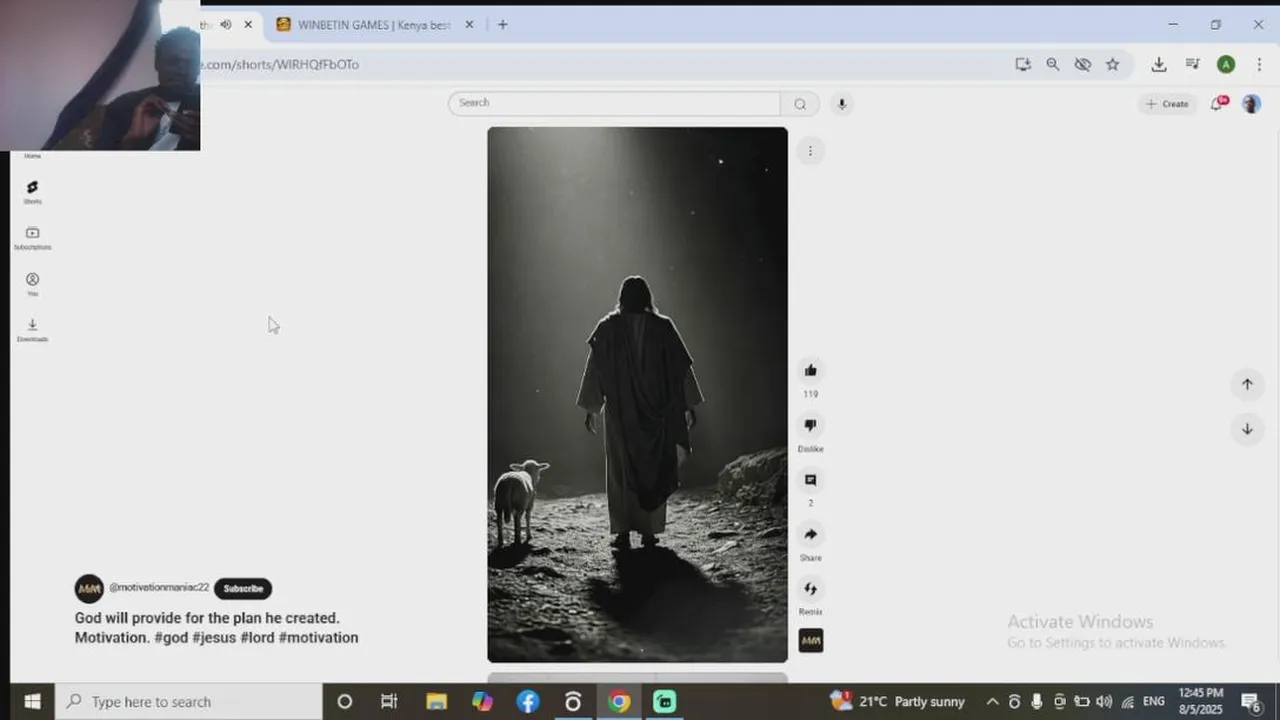Show hidden system tray icons
Image resolution: width=1280 pixels, height=720 pixels.
[x=992, y=702]
